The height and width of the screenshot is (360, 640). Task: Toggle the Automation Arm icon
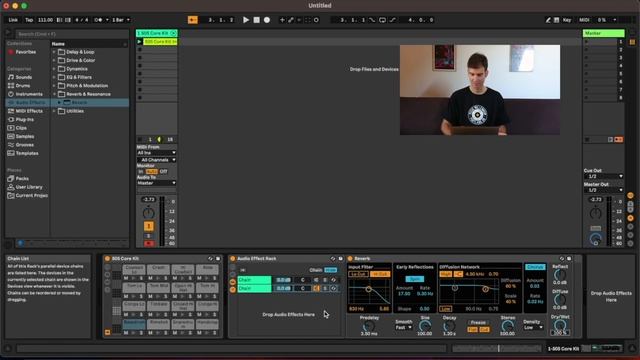(291, 20)
